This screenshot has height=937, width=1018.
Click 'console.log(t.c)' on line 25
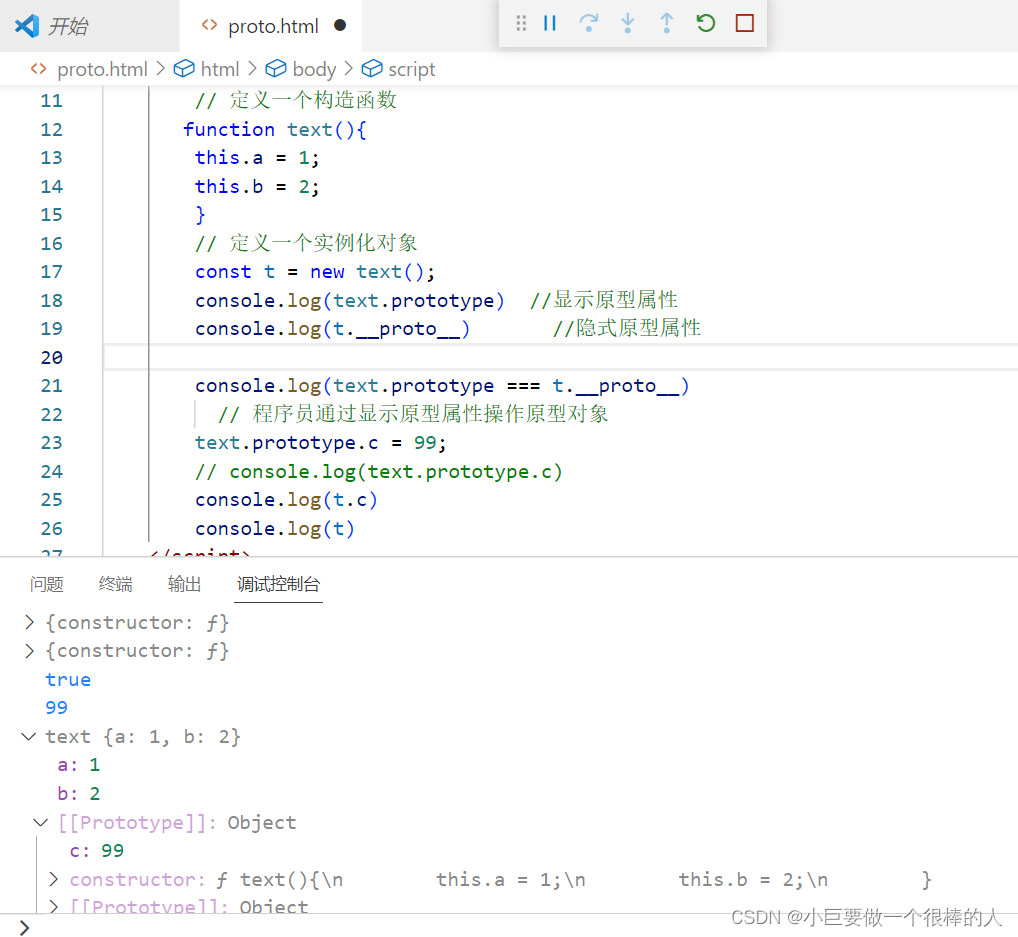click(286, 500)
